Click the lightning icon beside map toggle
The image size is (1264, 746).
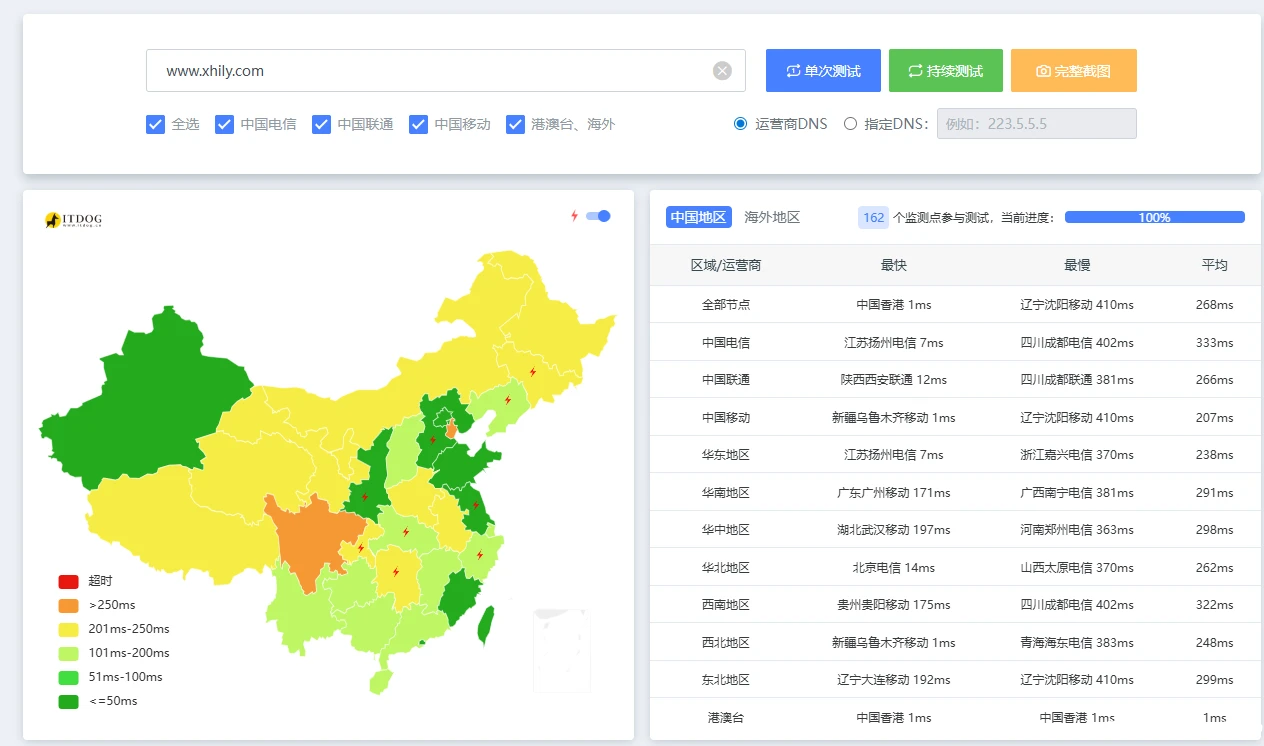pos(574,216)
